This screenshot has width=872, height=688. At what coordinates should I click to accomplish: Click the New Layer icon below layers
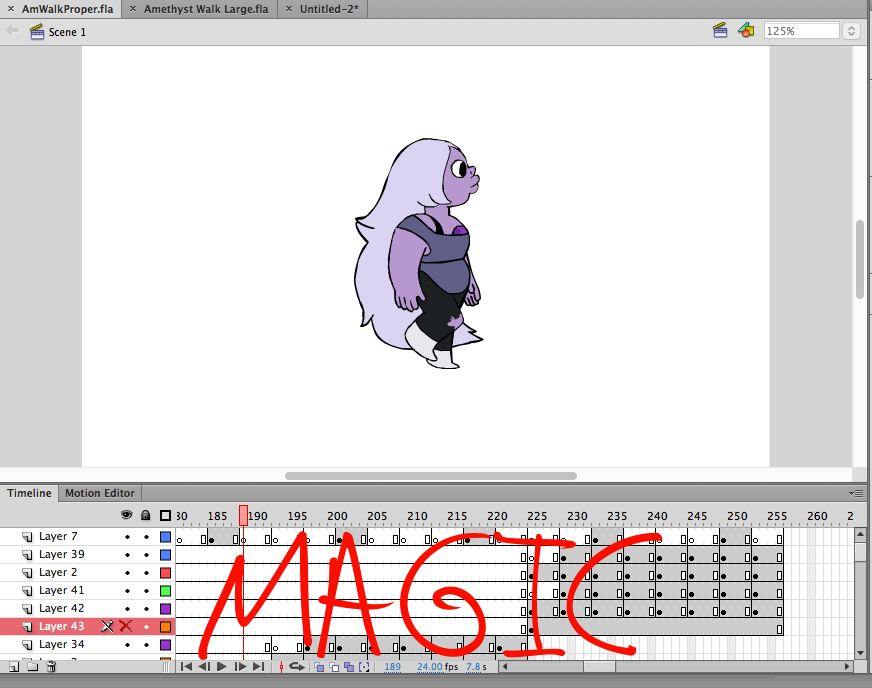14,666
